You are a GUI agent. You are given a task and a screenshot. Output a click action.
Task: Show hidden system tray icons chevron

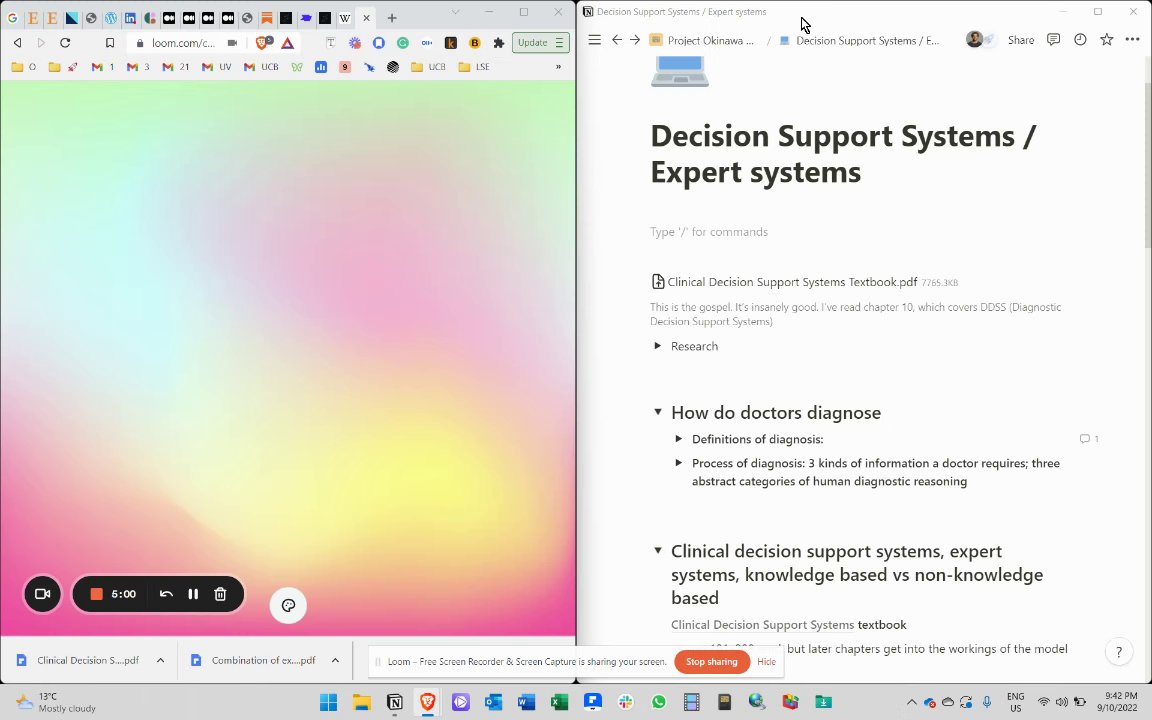tap(912, 702)
